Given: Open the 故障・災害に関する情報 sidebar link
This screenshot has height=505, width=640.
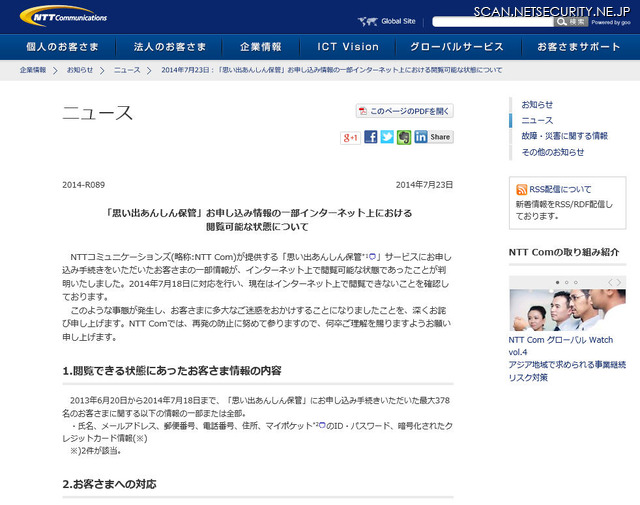Looking at the screenshot, I should (564, 136).
